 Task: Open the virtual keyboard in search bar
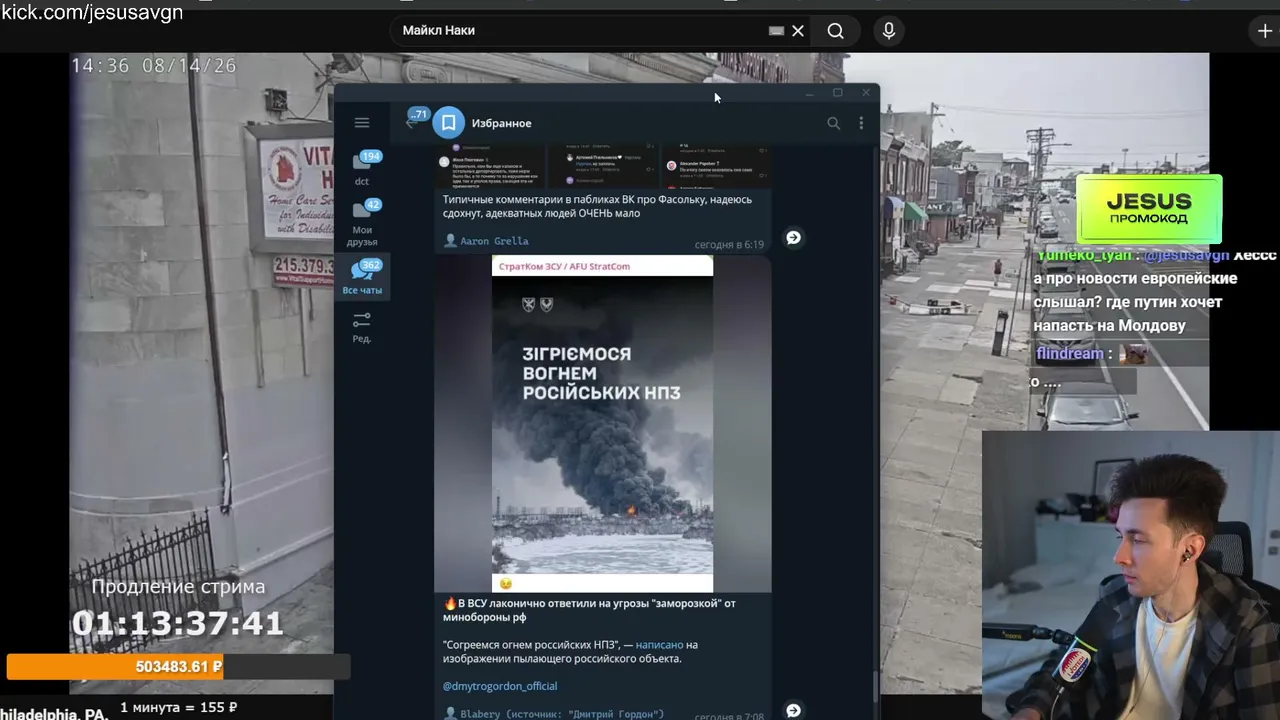(x=776, y=31)
